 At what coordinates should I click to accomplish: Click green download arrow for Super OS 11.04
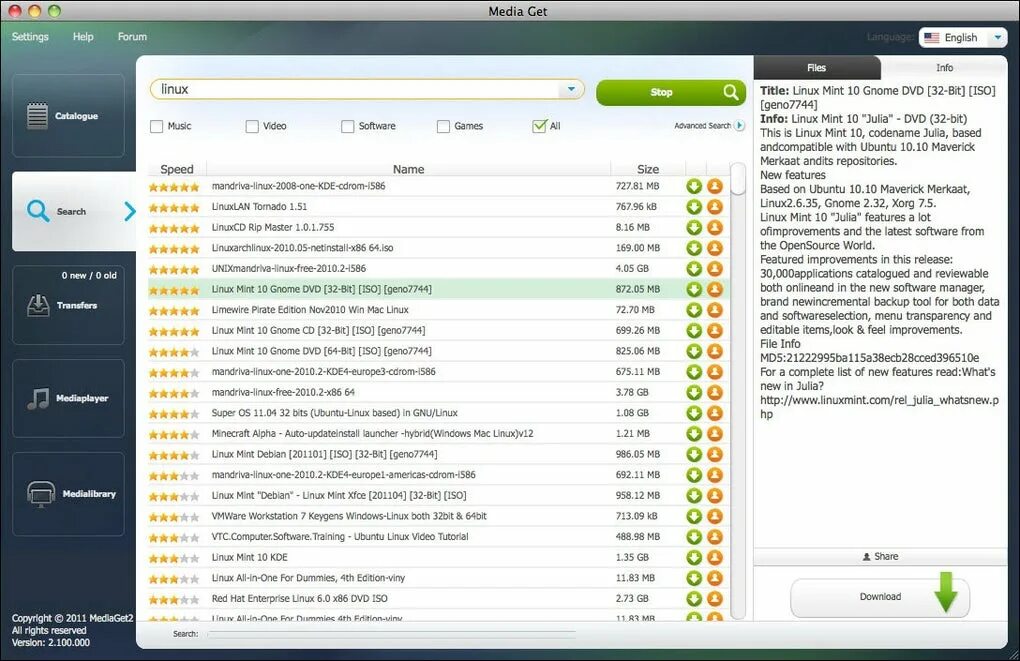(694, 413)
